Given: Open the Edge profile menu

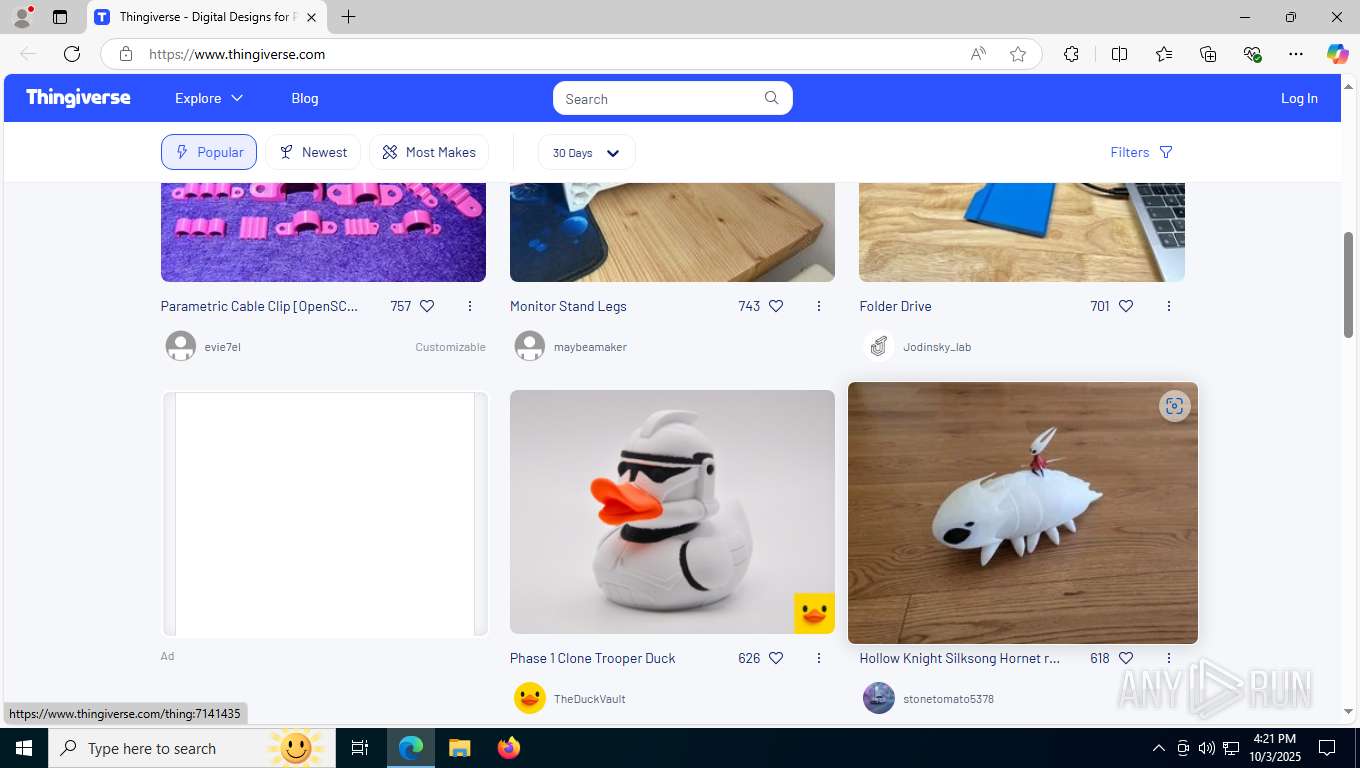Looking at the screenshot, I should (x=22, y=16).
